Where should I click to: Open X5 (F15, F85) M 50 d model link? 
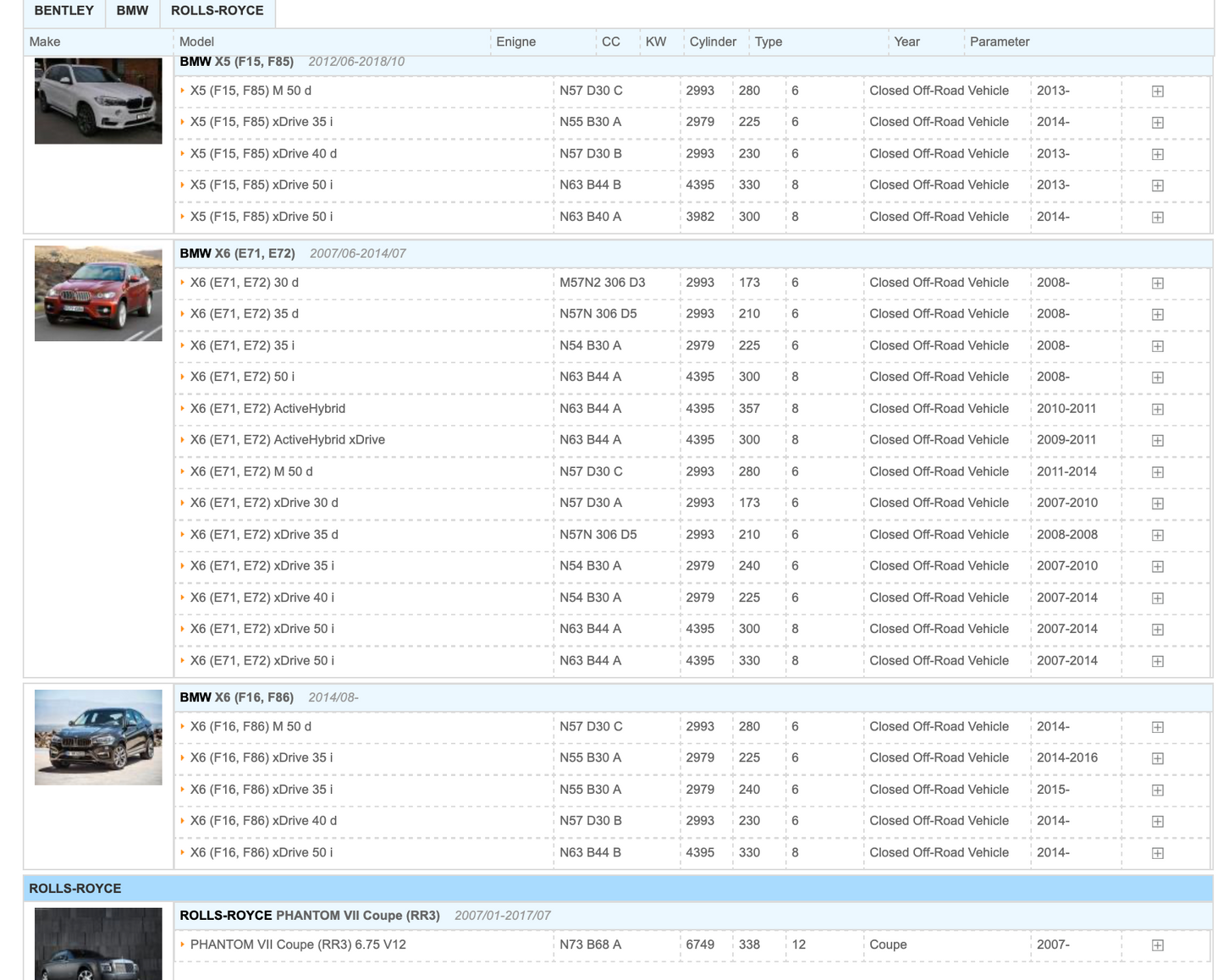tap(251, 91)
